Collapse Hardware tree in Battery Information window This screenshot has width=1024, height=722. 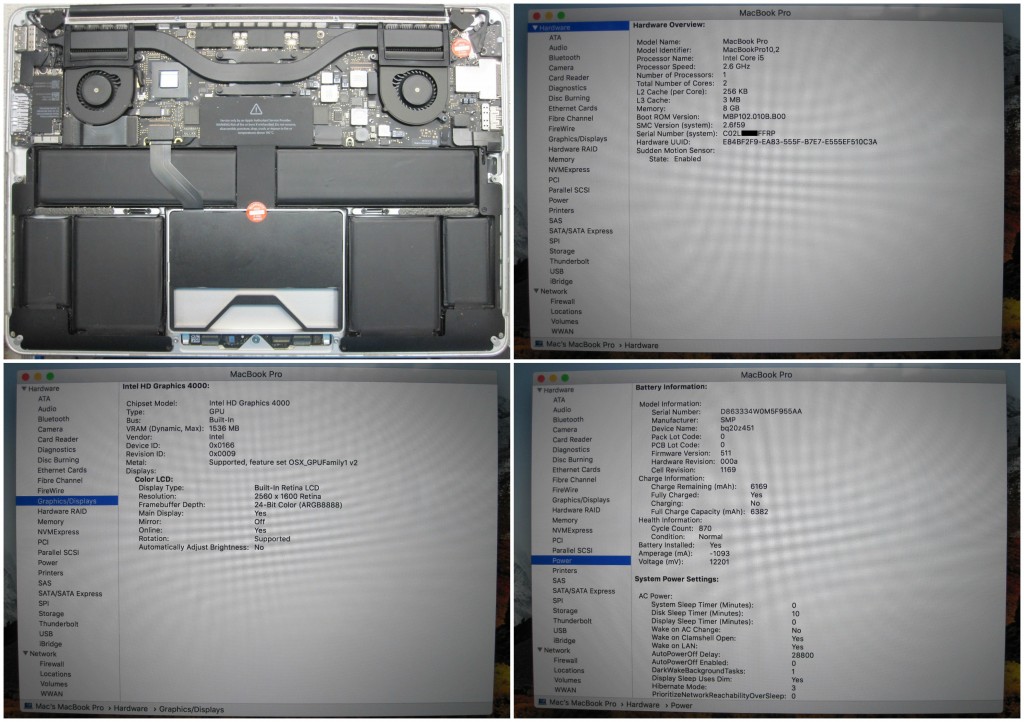[537, 389]
